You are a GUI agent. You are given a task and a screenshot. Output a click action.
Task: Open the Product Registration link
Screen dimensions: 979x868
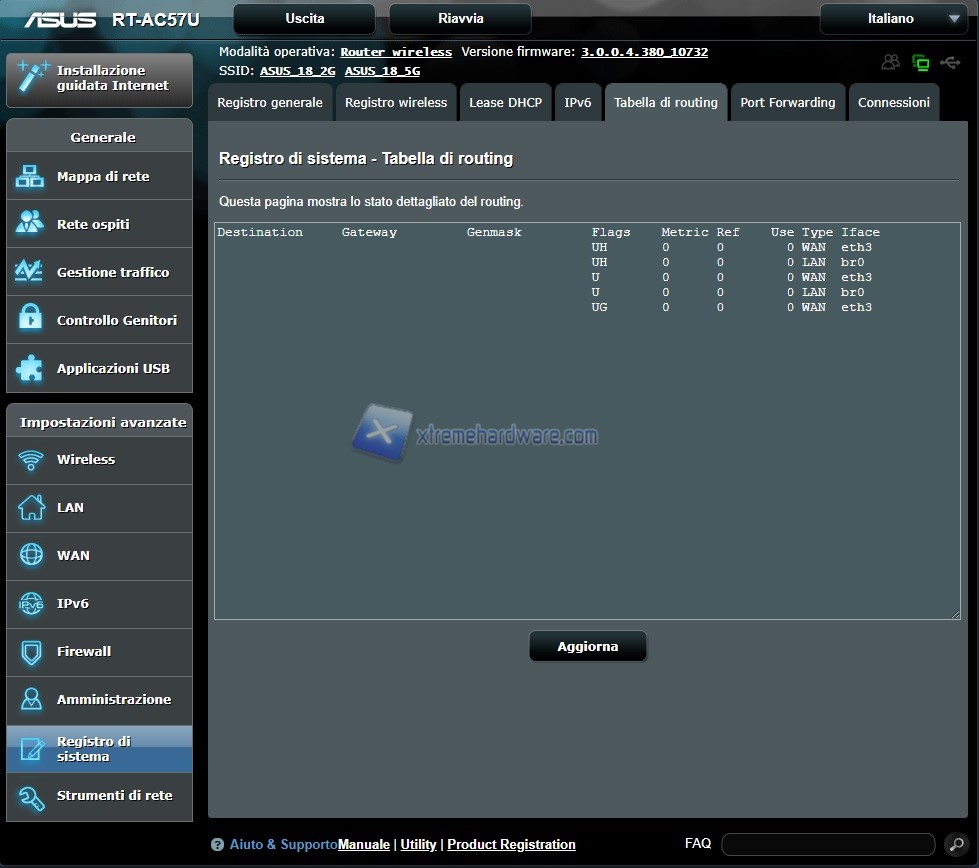point(511,845)
